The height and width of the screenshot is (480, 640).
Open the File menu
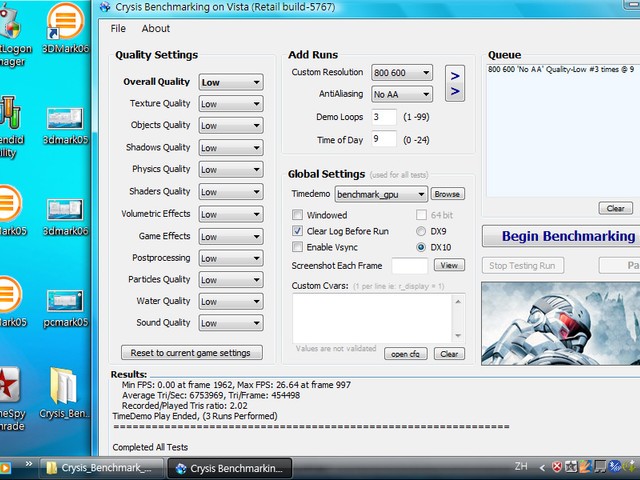(x=118, y=29)
